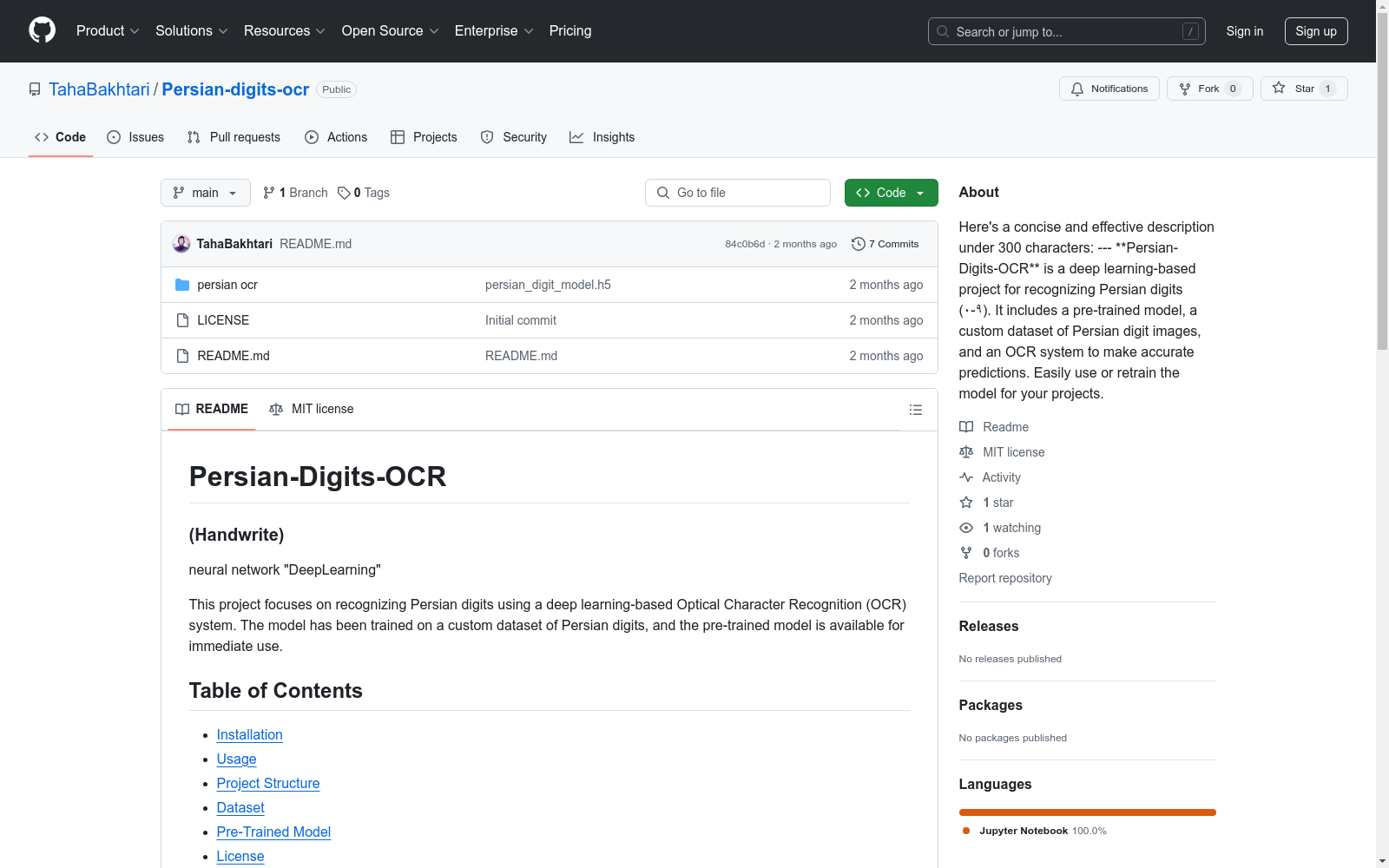The height and width of the screenshot is (868, 1389).
Task: Click the Report repository link
Action: (1005, 578)
